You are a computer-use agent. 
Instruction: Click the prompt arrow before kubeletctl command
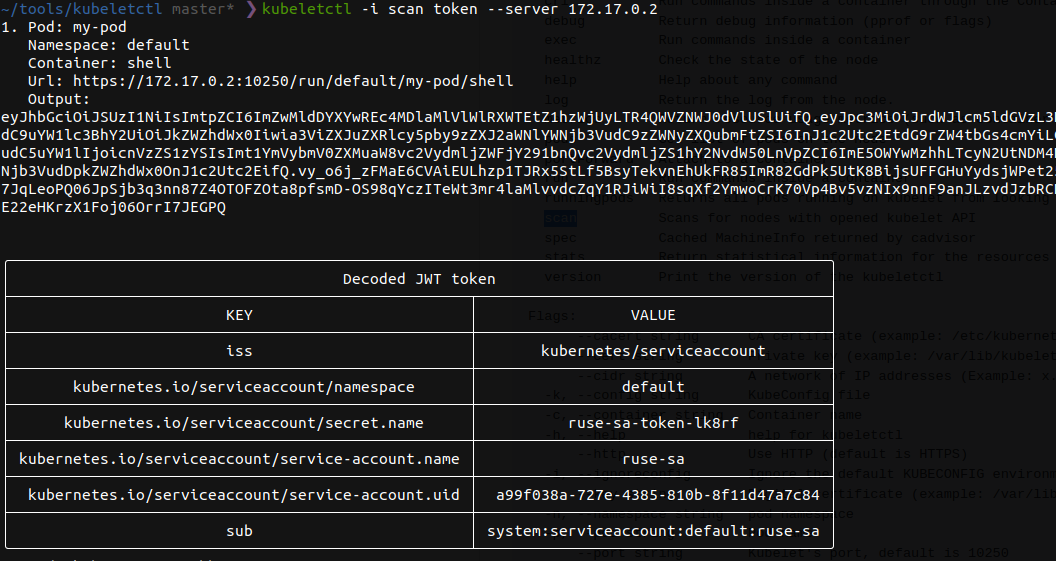tap(251, 9)
